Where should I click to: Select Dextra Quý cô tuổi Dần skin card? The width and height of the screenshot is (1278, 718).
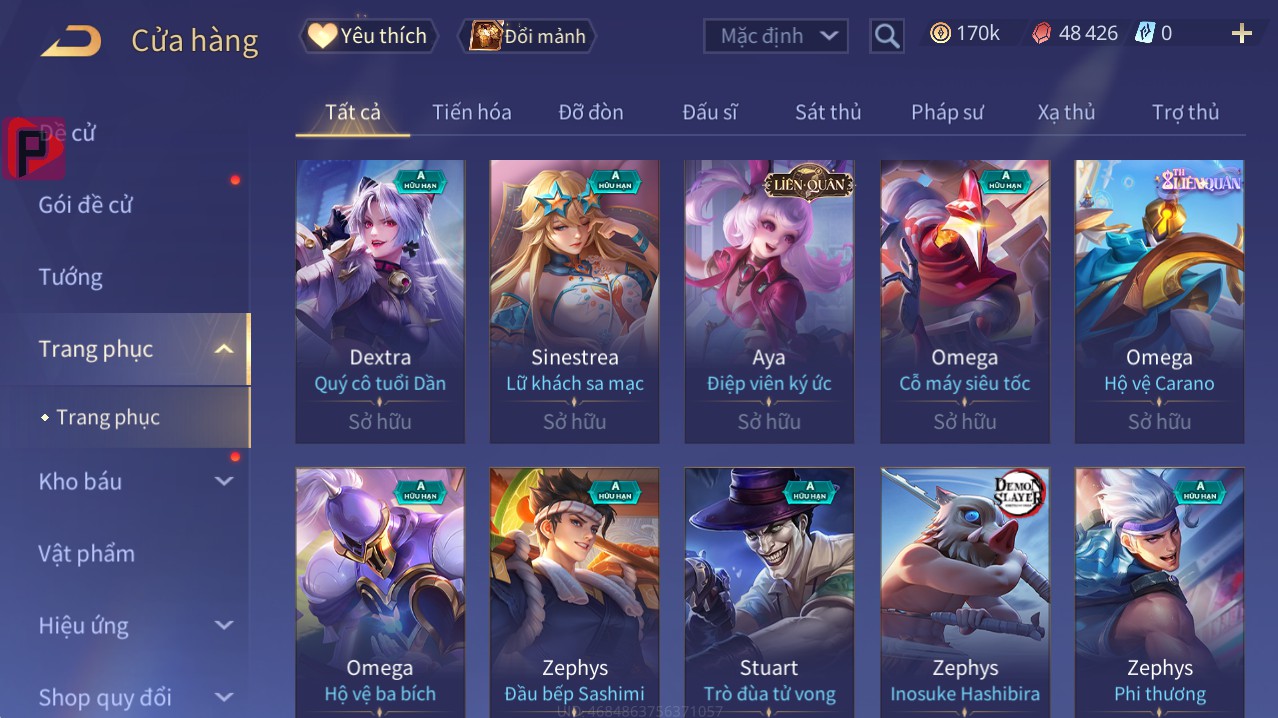coord(380,301)
